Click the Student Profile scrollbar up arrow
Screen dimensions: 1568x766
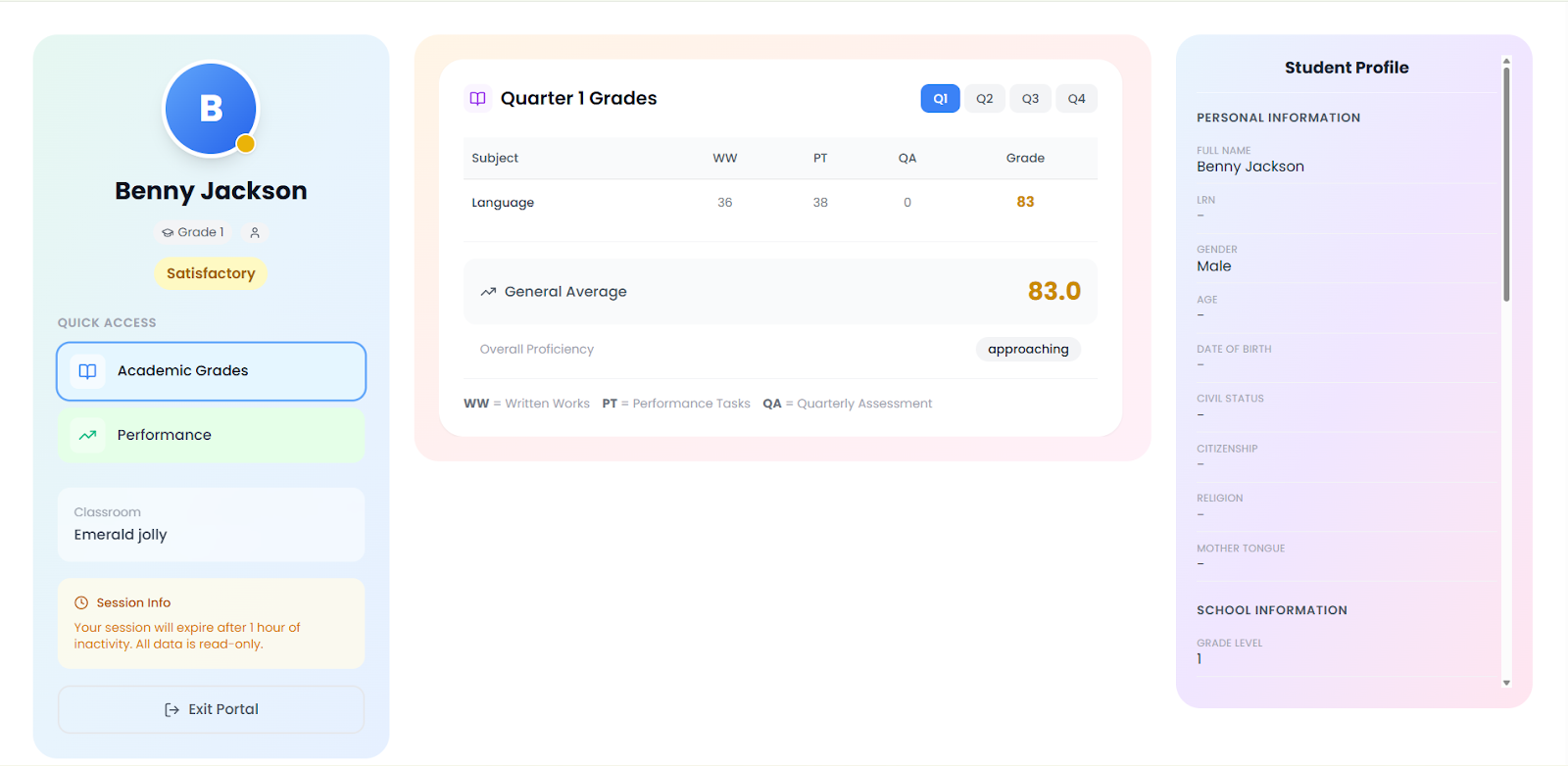pos(1506,61)
